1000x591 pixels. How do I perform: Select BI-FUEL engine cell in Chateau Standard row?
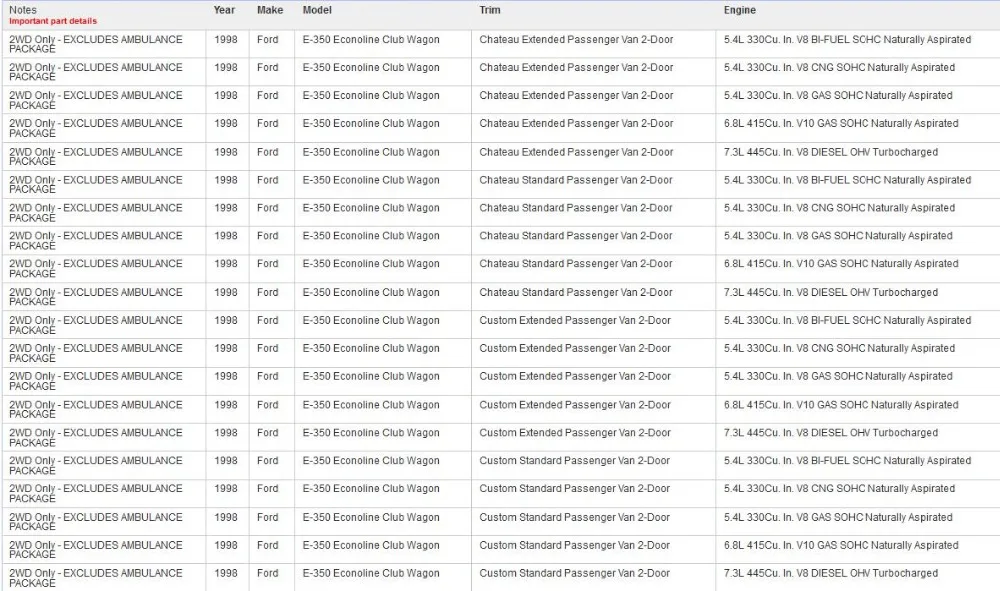click(847, 180)
